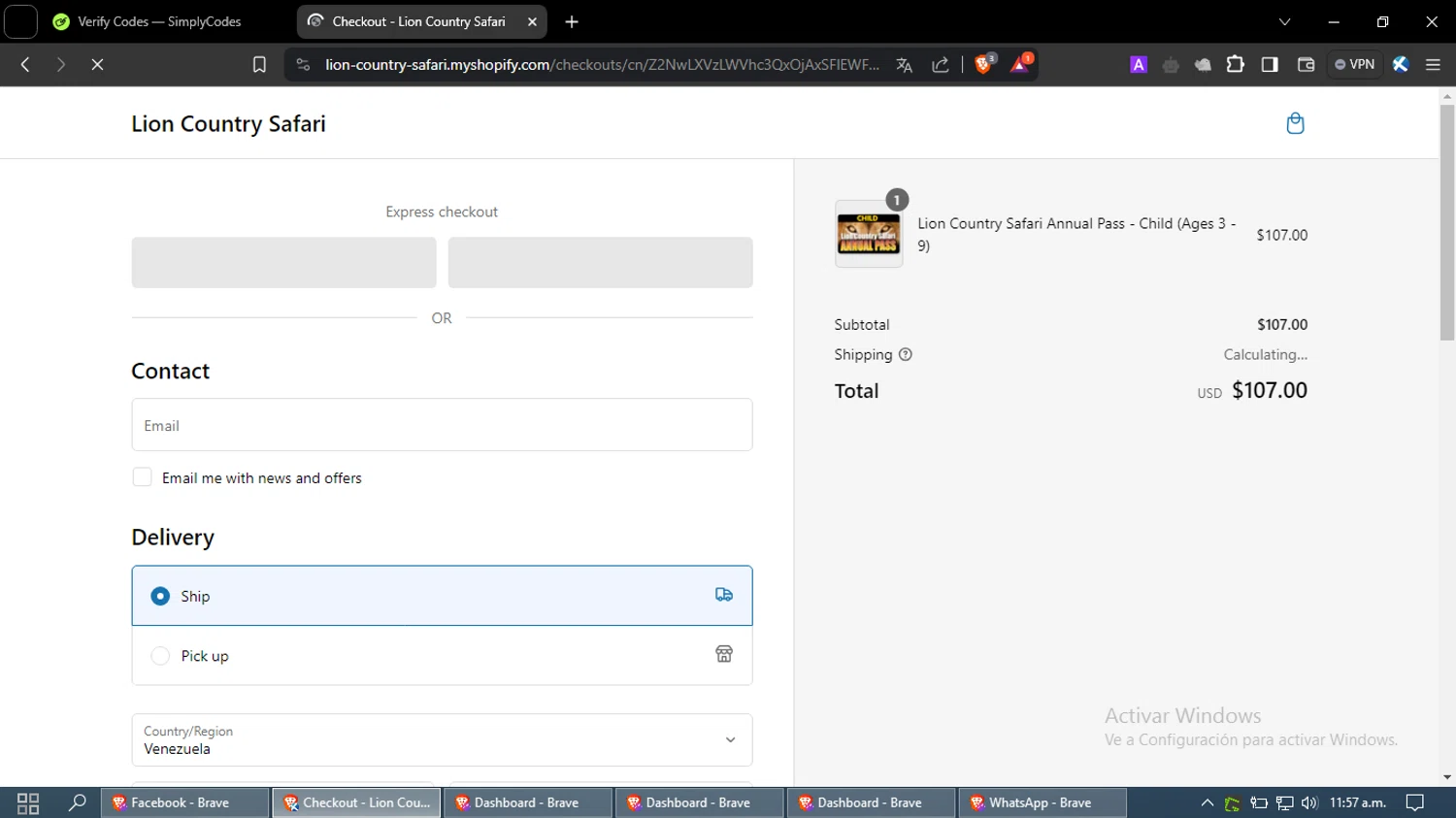1456x818 pixels.
Task: Open the volume control in system tray
Action: [1309, 803]
